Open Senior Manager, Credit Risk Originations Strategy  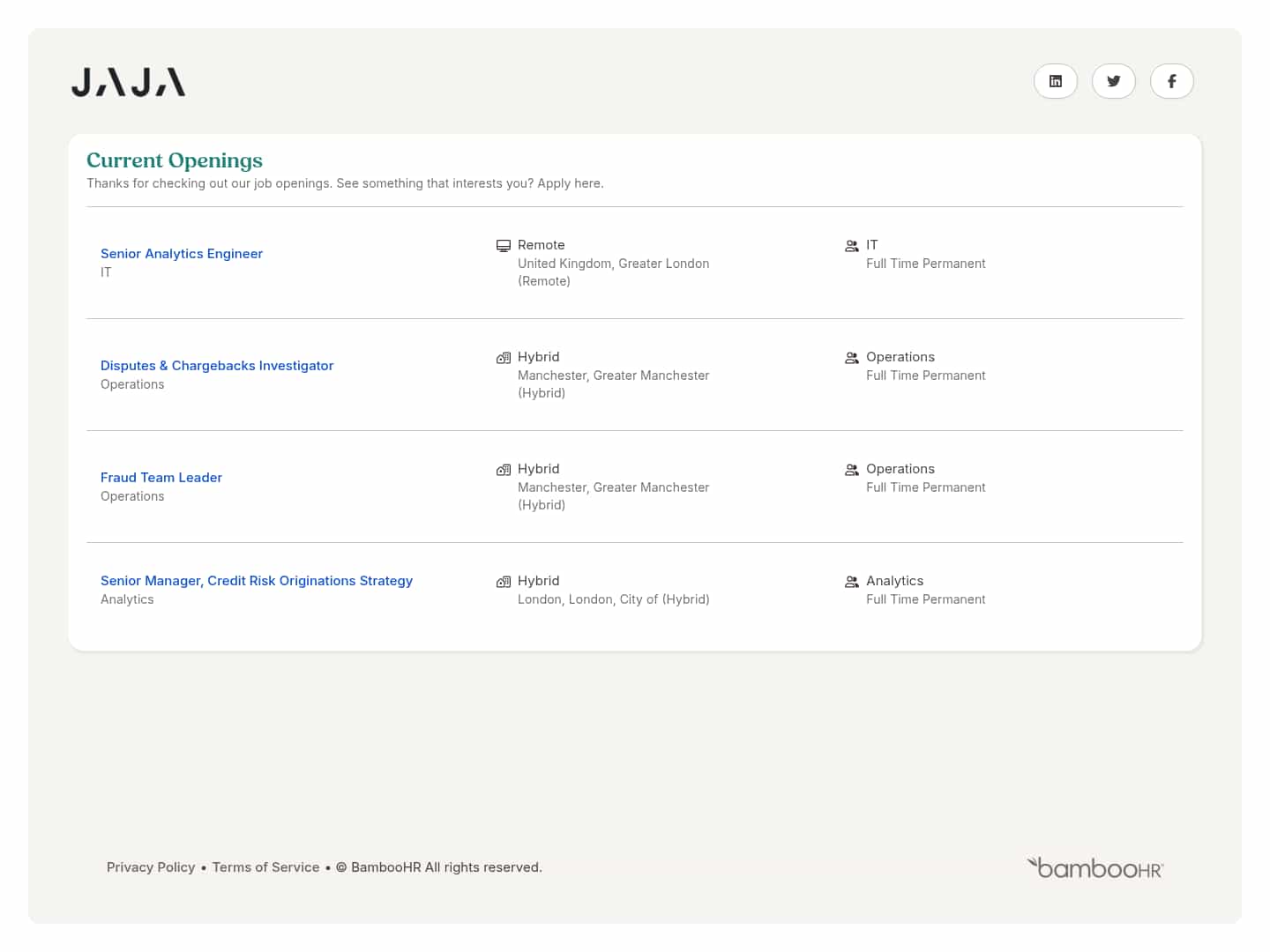click(x=257, y=581)
